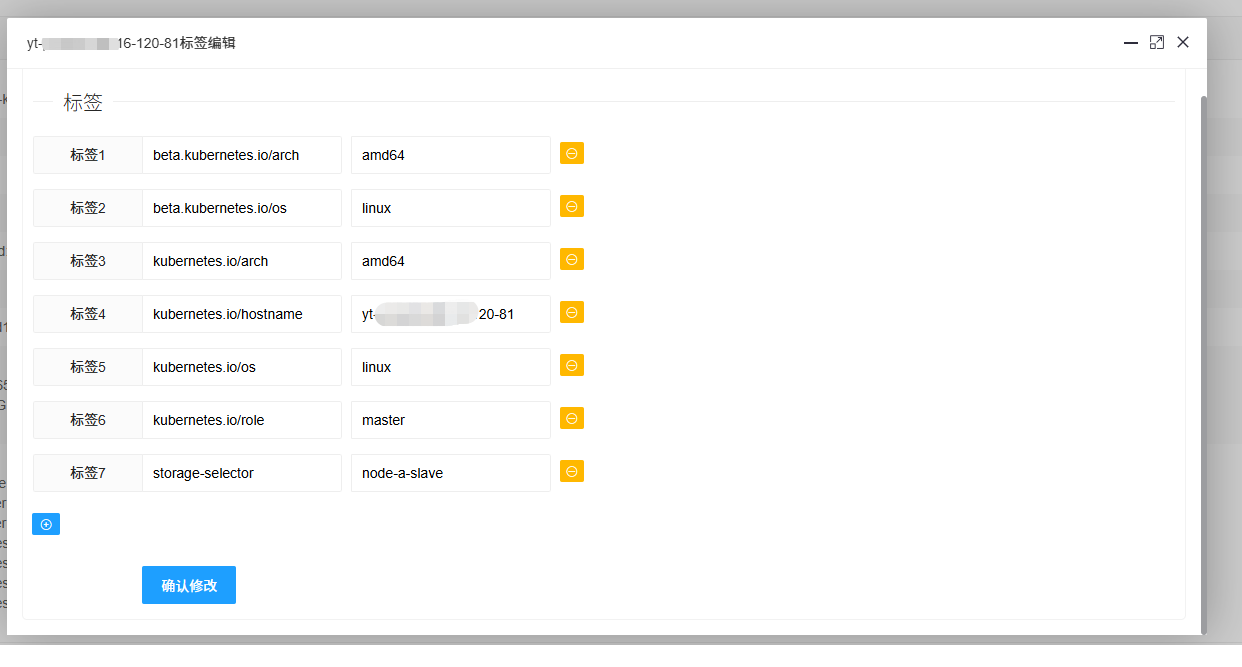The image size is (1242, 667).
Task: Delete the kubernetes.io/role master label
Action: coord(572,418)
